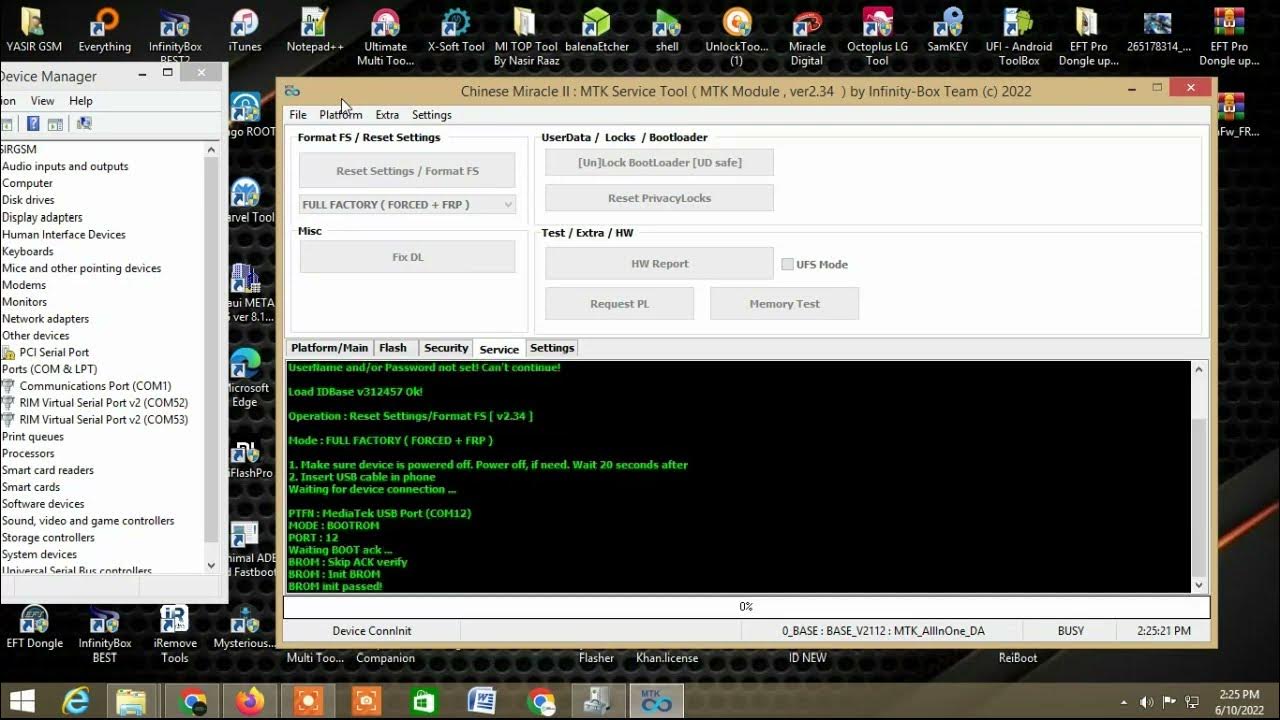Viewport: 1280px width, 720px height.
Task: Open the YASIR GSM desktop folder
Action: [33, 30]
